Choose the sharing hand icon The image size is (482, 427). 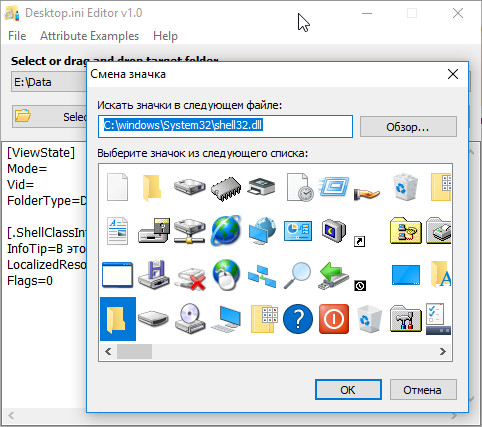(367, 193)
